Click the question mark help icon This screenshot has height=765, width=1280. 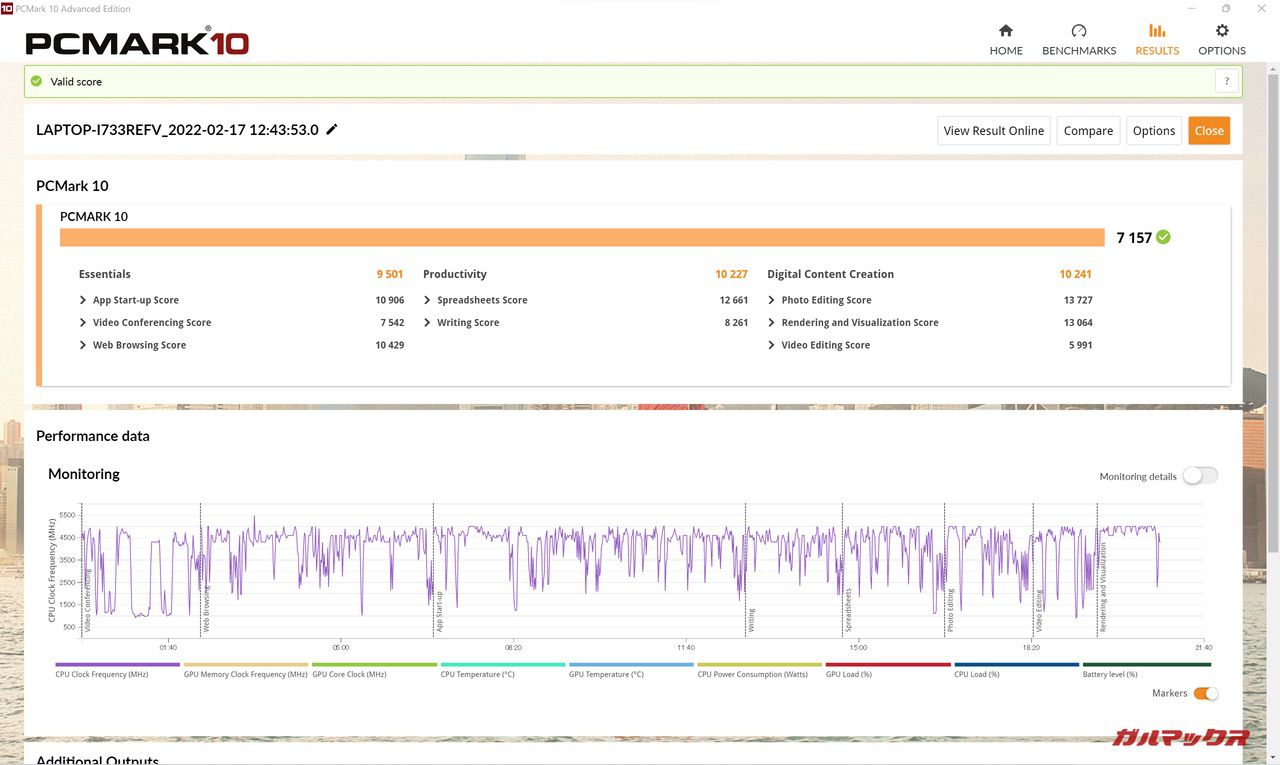click(x=1226, y=82)
